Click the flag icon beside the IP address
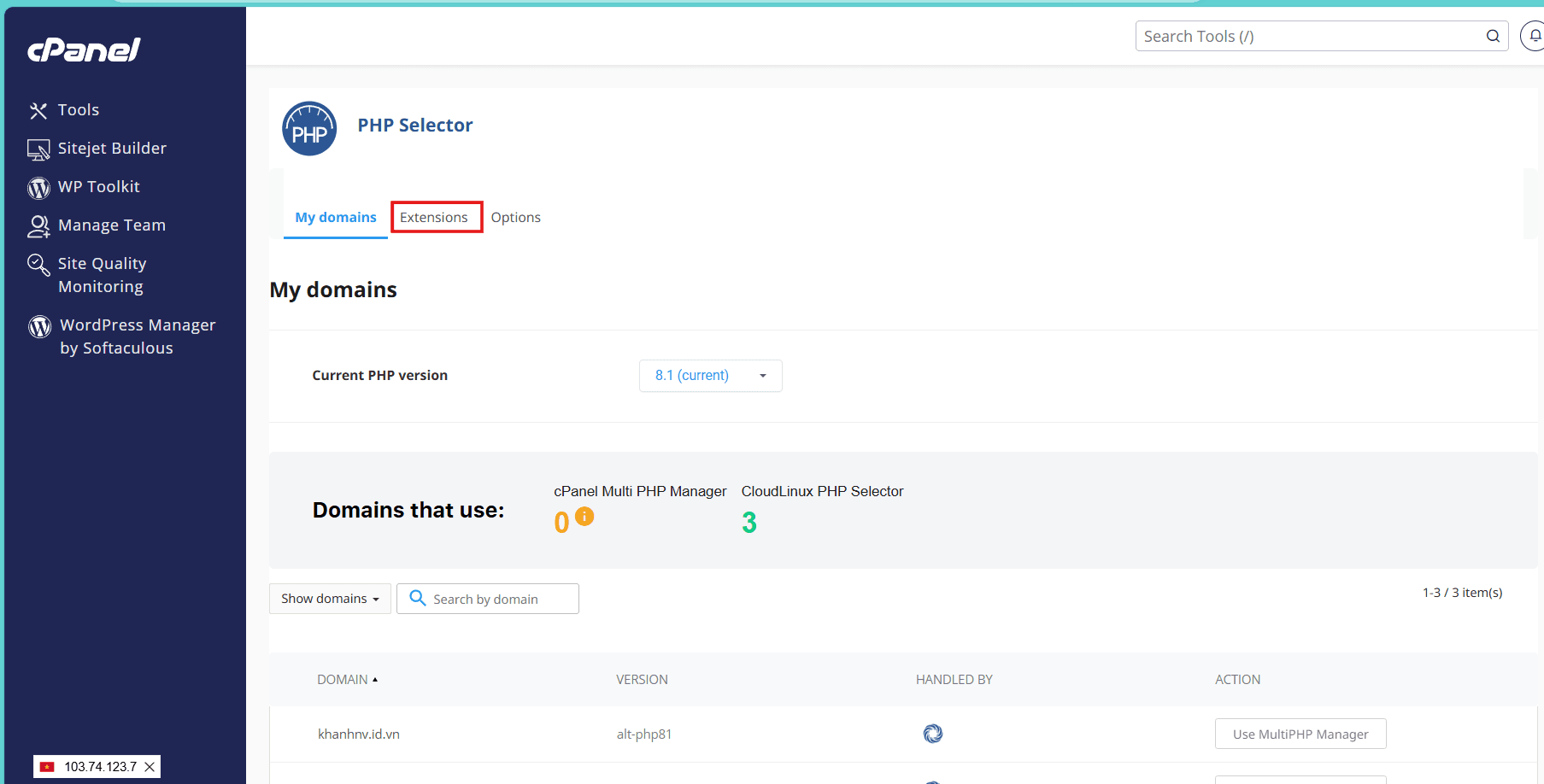The image size is (1544, 784). pos(47,767)
